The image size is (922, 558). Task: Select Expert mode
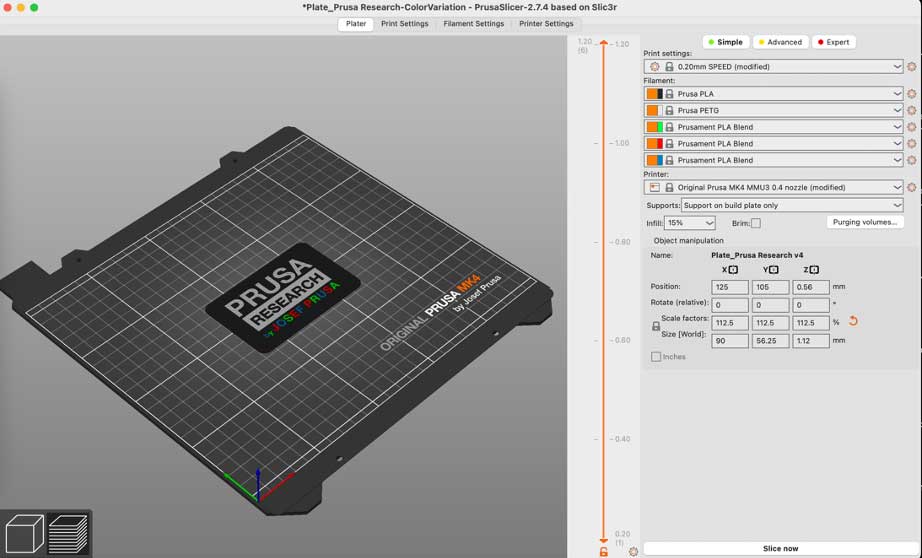pos(834,42)
